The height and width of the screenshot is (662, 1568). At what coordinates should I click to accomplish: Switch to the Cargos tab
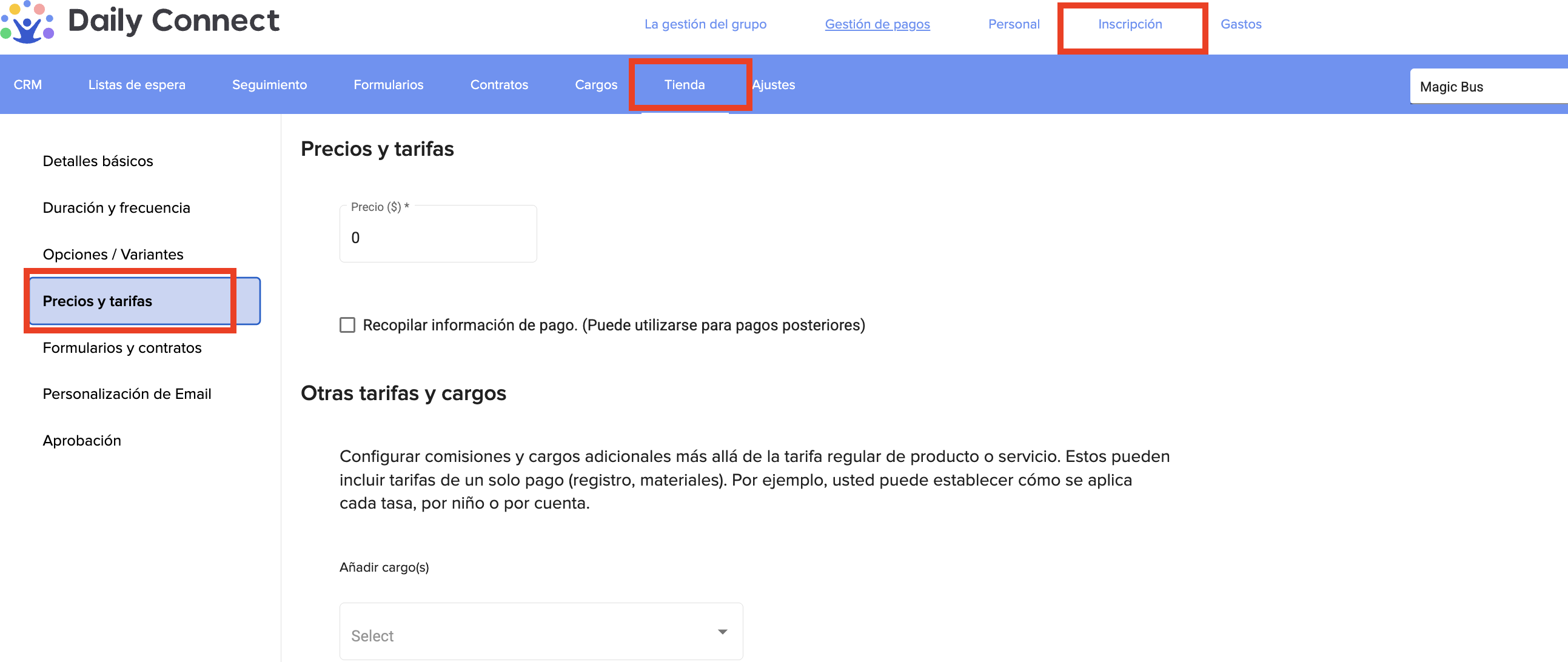click(595, 85)
